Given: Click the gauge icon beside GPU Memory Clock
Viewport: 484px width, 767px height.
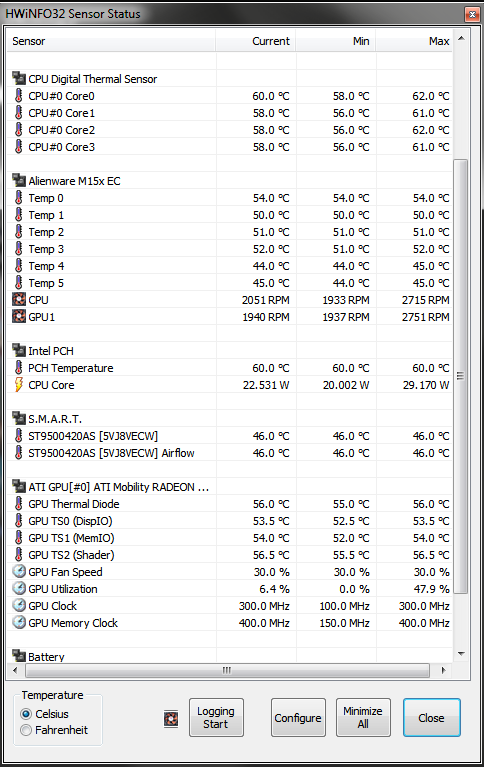Looking at the screenshot, I should pyautogui.click(x=19, y=622).
